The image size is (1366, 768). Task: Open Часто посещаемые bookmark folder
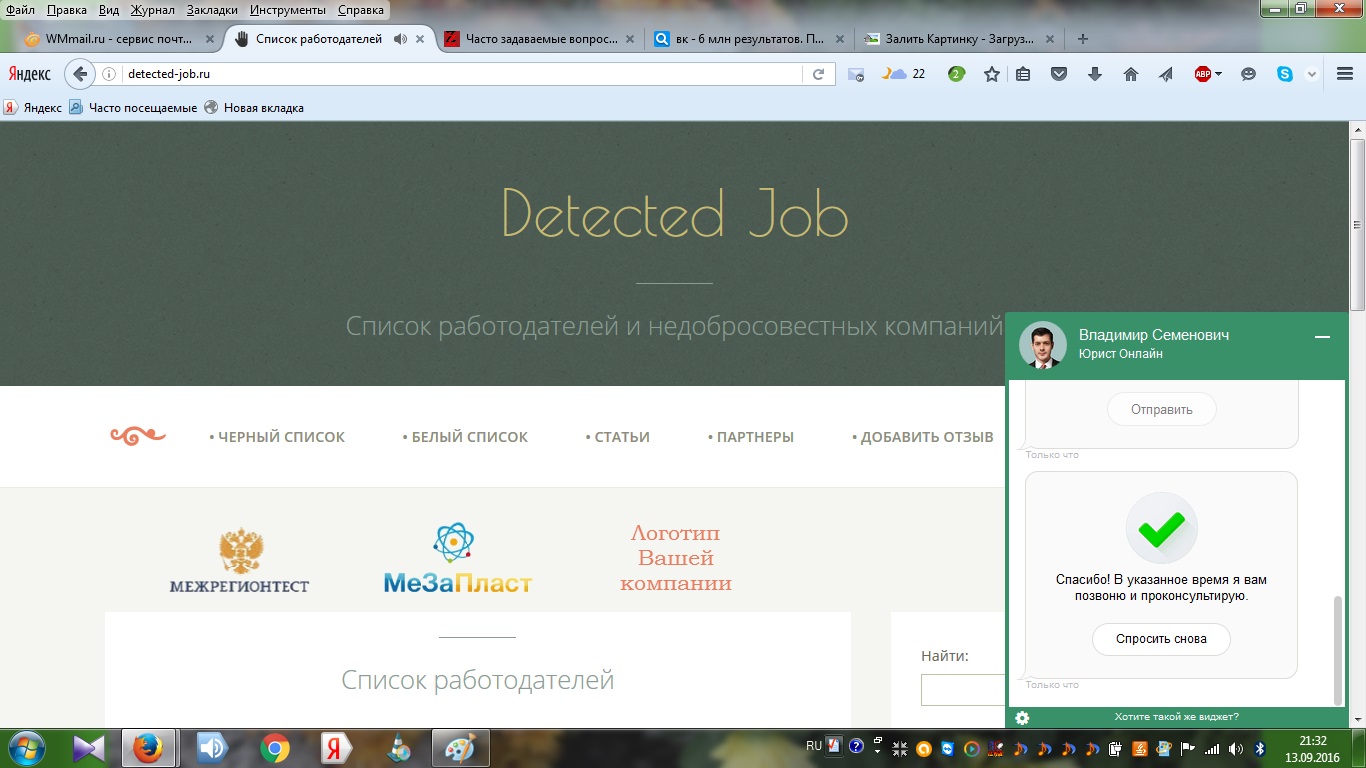coord(133,108)
